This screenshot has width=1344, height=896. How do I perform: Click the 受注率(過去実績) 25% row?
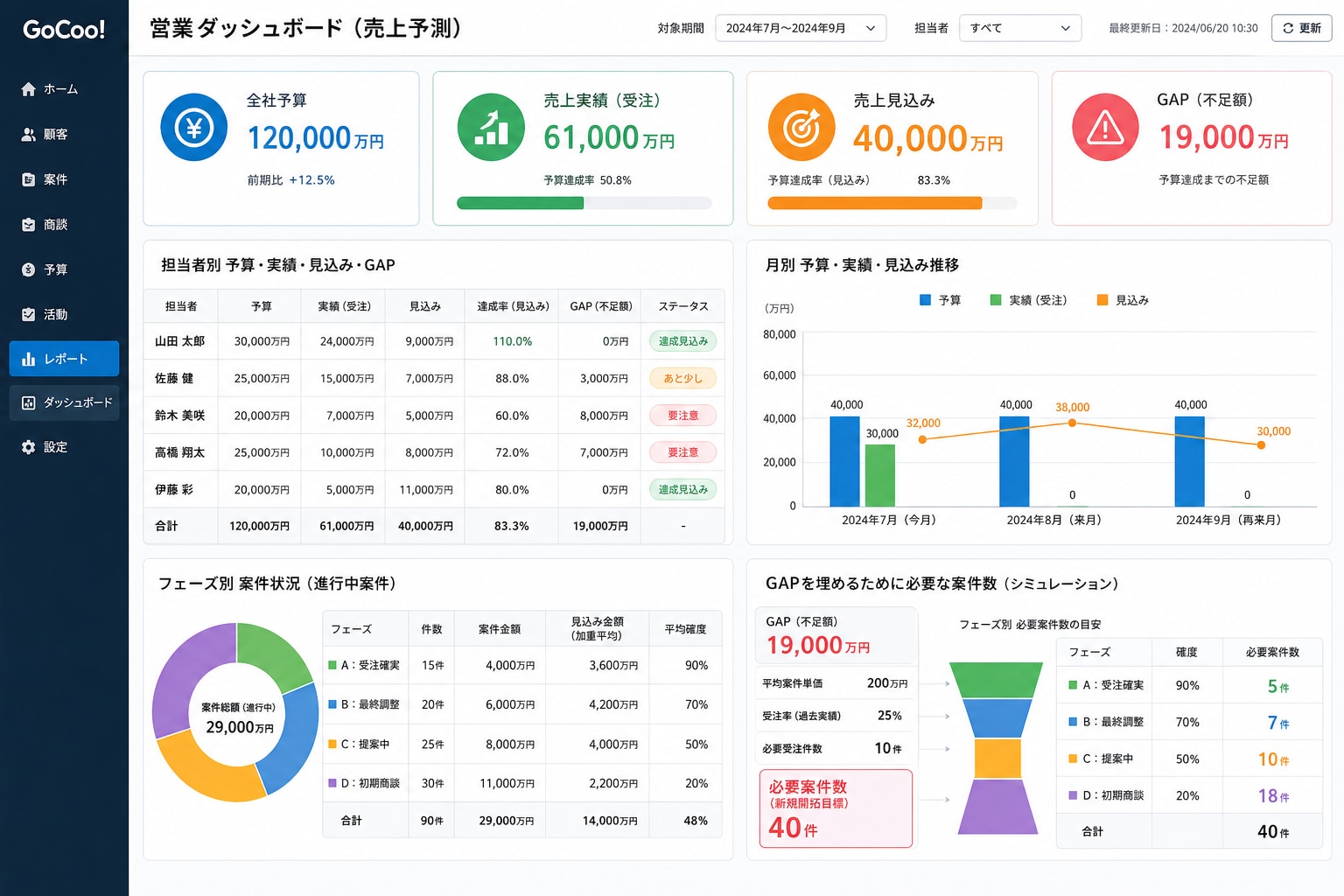click(x=835, y=716)
